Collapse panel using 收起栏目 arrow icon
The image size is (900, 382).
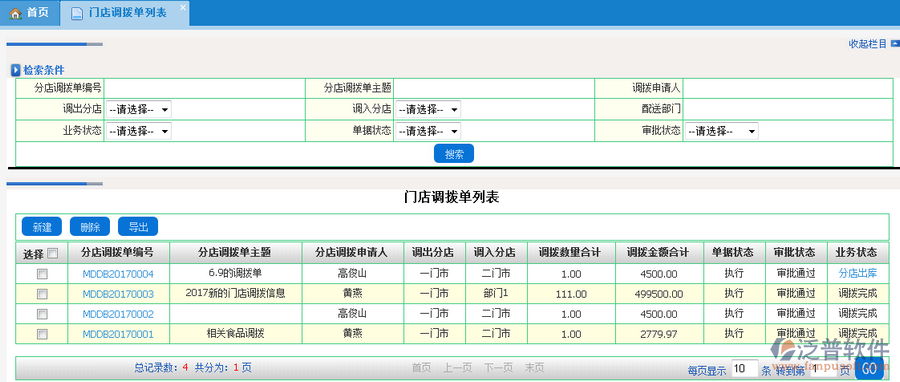(894, 44)
